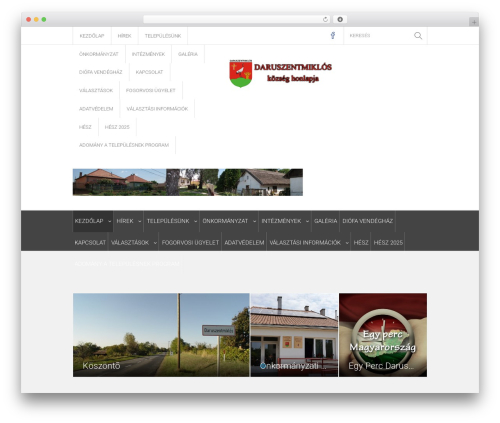Screen dimensions: 500x423
Task: Open the Facebook icon link
Action: (333, 36)
